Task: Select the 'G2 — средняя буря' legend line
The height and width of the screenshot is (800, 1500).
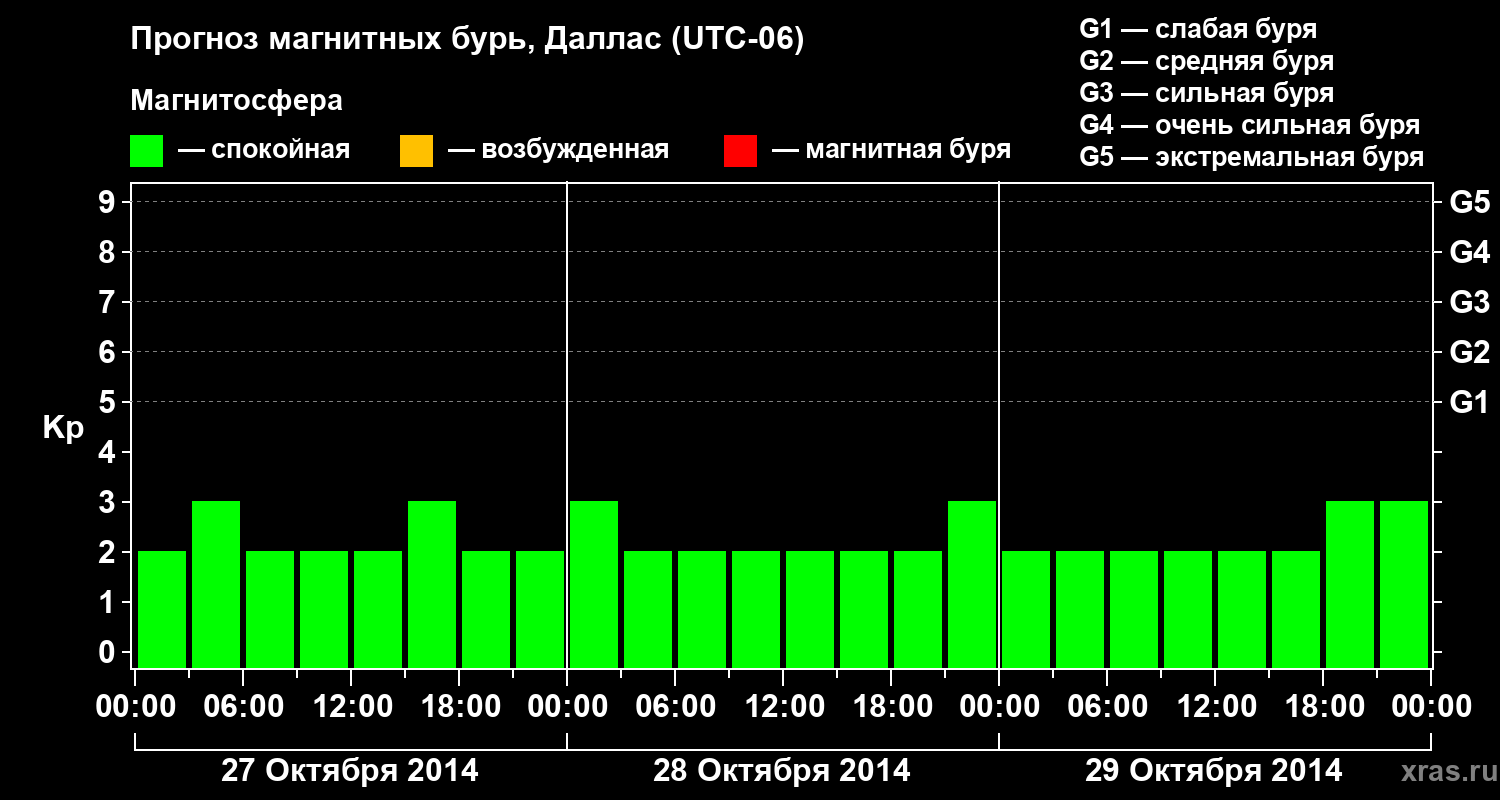Action: (x=1207, y=61)
